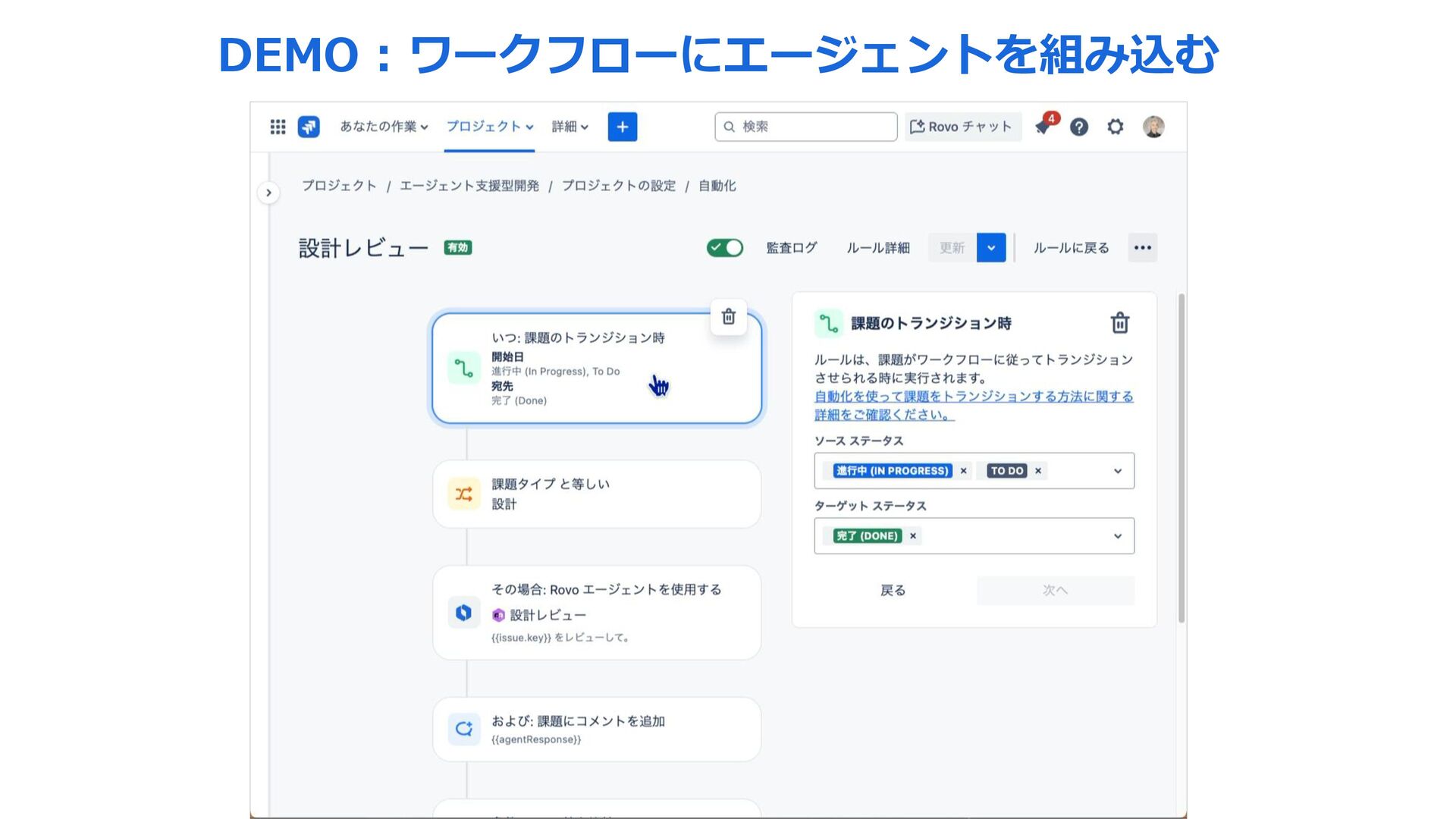Expand the target status dropdown

(x=1117, y=536)
